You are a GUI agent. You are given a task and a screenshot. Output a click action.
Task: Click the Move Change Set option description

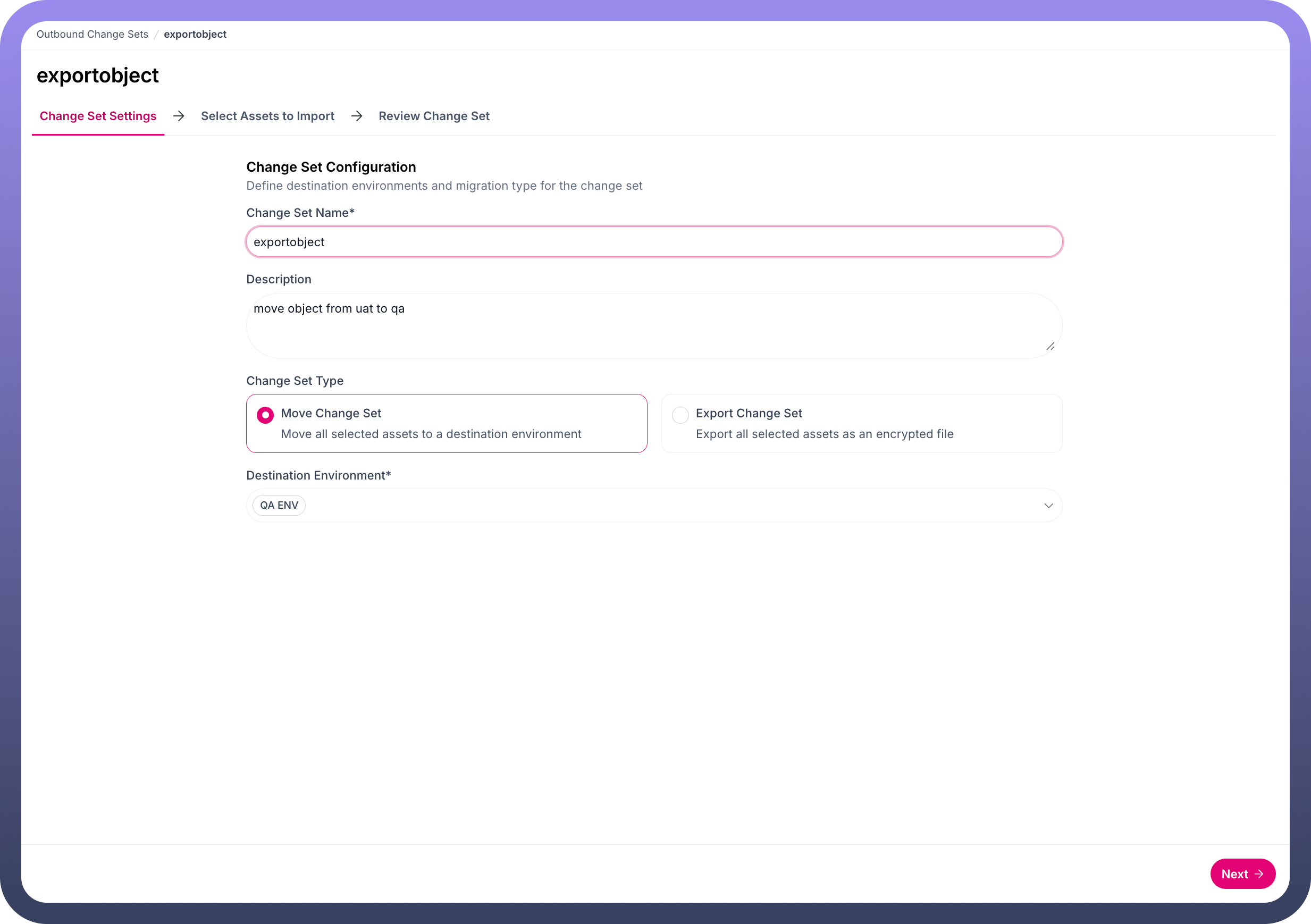pos(431,434)
